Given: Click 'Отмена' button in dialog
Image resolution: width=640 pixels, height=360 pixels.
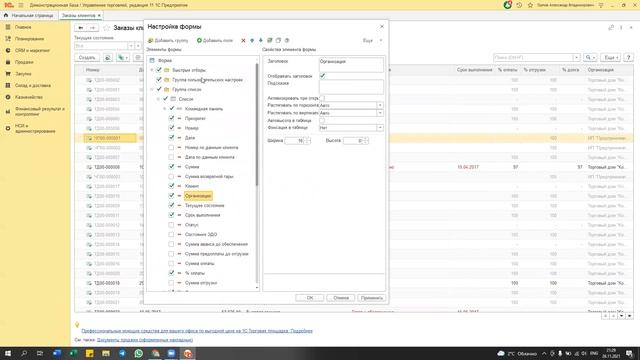Looking at the screenshot, I should (x=340, y=298).
